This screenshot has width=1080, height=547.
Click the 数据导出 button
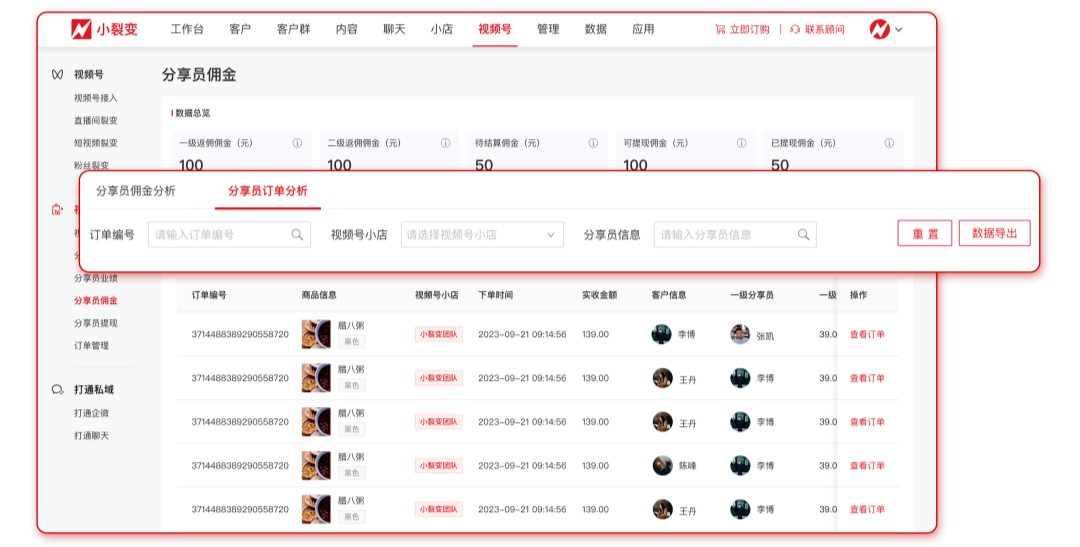coord(994,234)
